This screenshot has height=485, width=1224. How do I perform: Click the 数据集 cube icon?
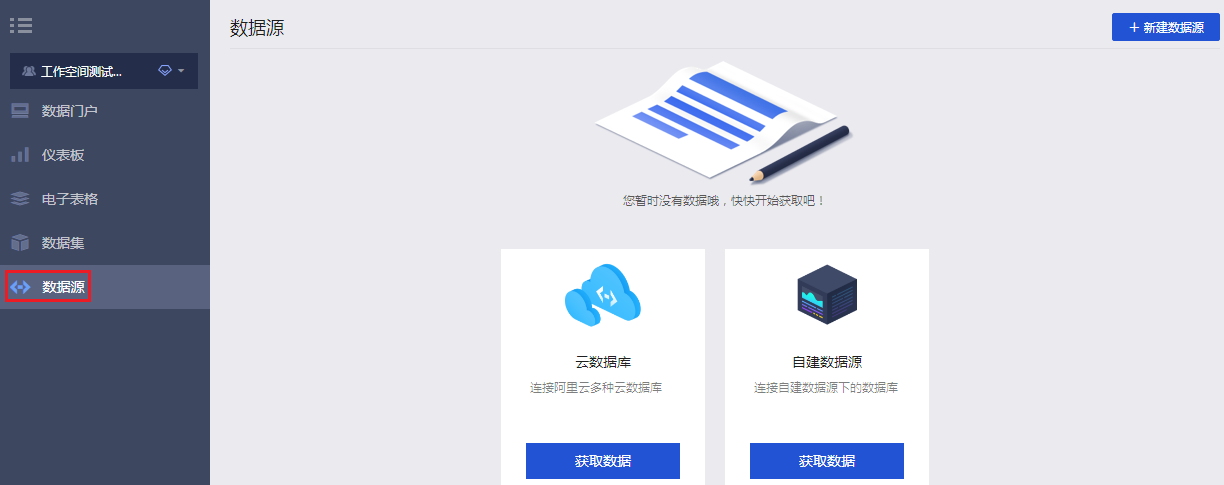[x=20, y=243]
